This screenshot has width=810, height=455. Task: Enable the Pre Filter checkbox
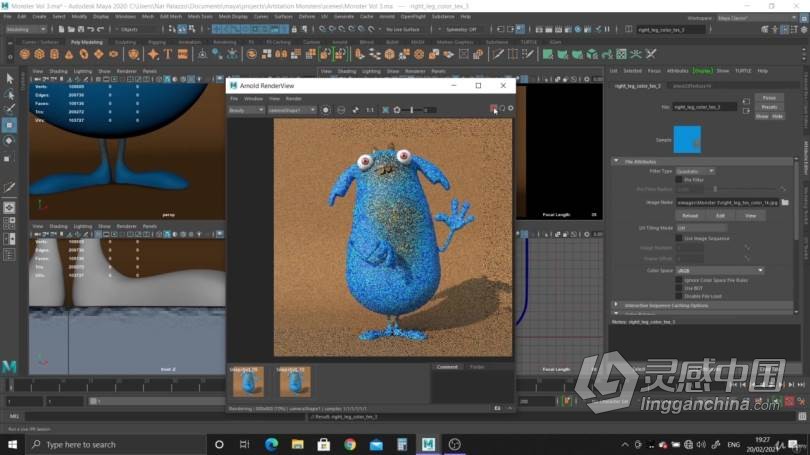pyautogui.click(x=679, y=180)
